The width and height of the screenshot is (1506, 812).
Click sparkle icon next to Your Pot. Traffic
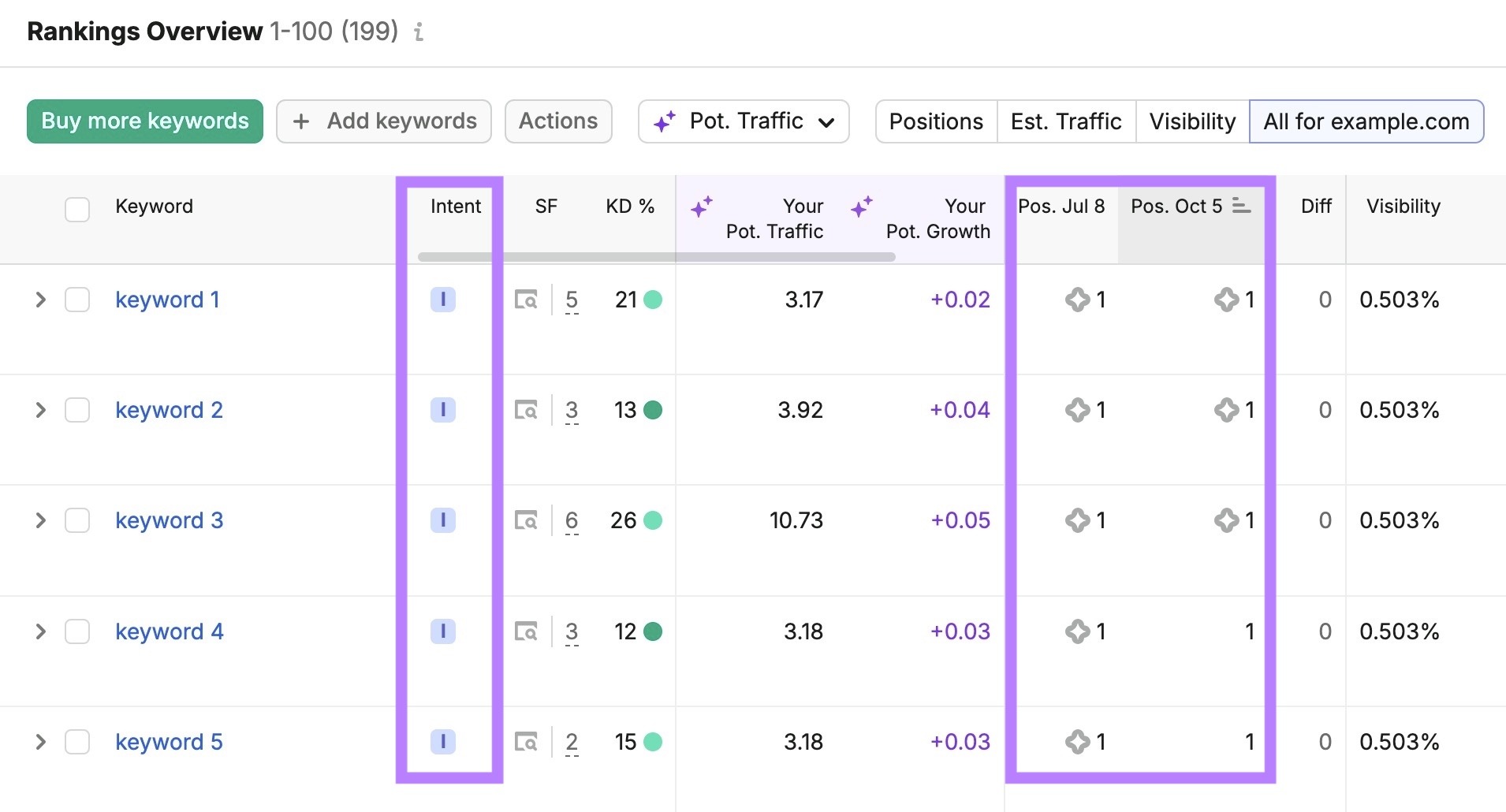pos(702,207)
